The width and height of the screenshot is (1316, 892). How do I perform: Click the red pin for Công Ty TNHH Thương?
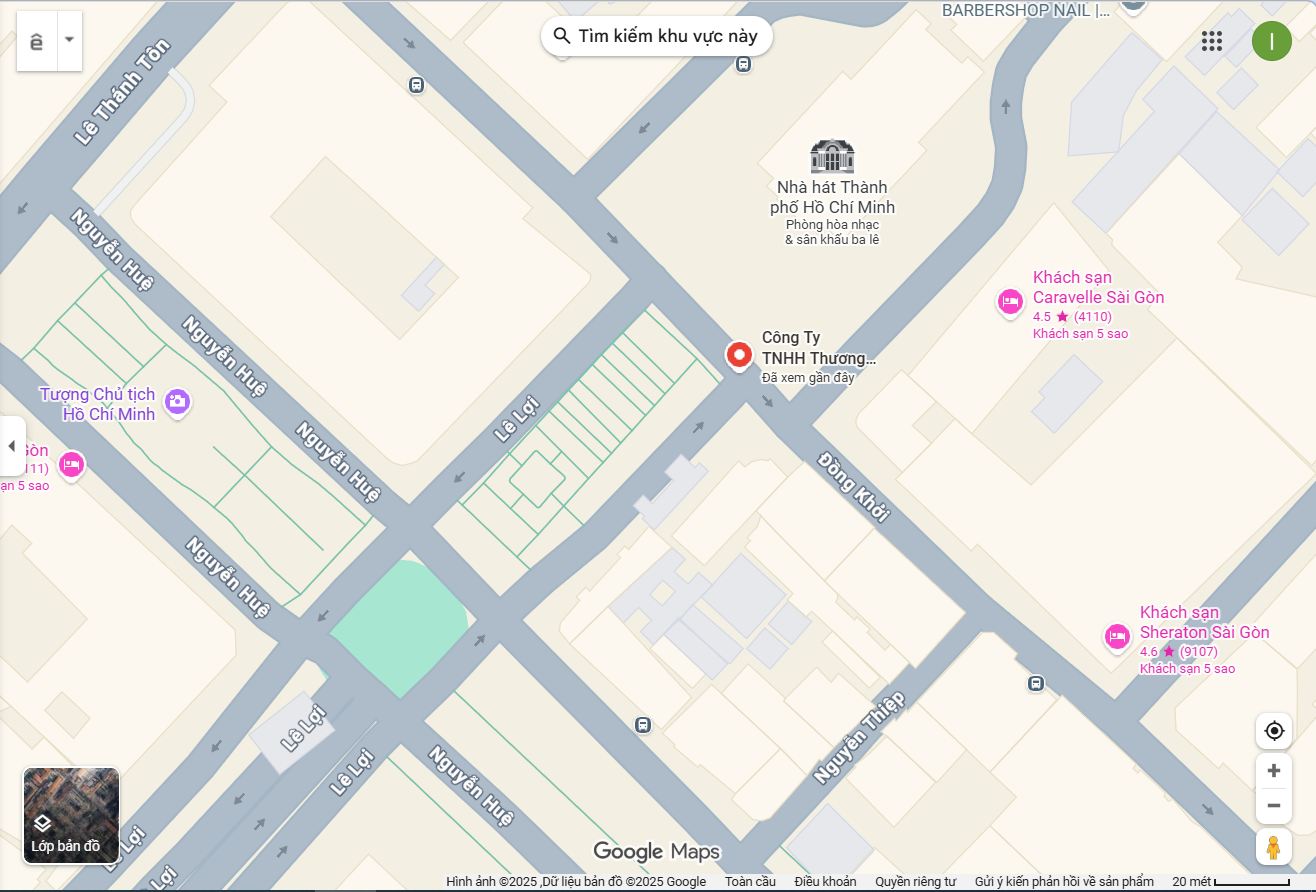pyautogui.click(x=739, y=355)
